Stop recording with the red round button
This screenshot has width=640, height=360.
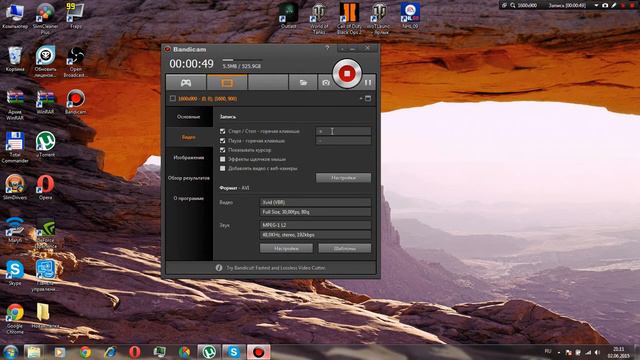[x=347, y=74]
